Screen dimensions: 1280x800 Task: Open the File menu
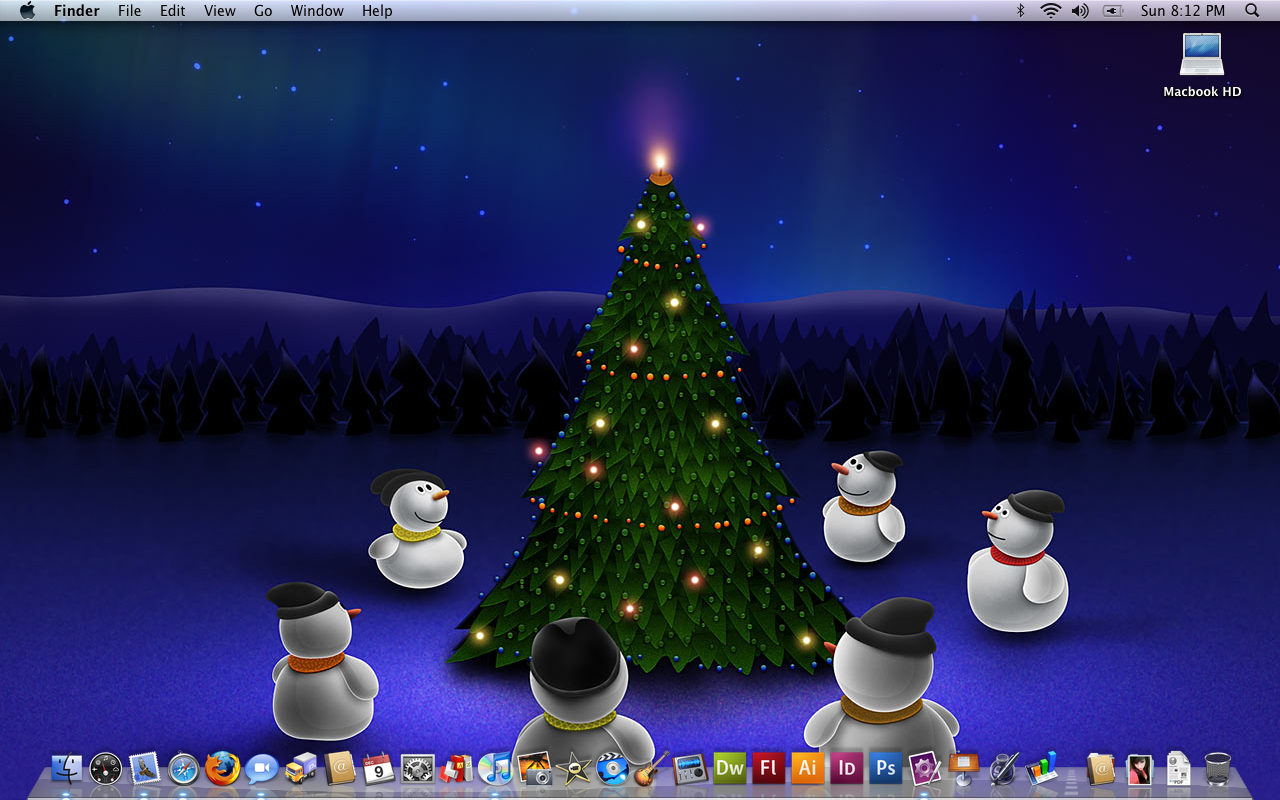tap(129, 11)
